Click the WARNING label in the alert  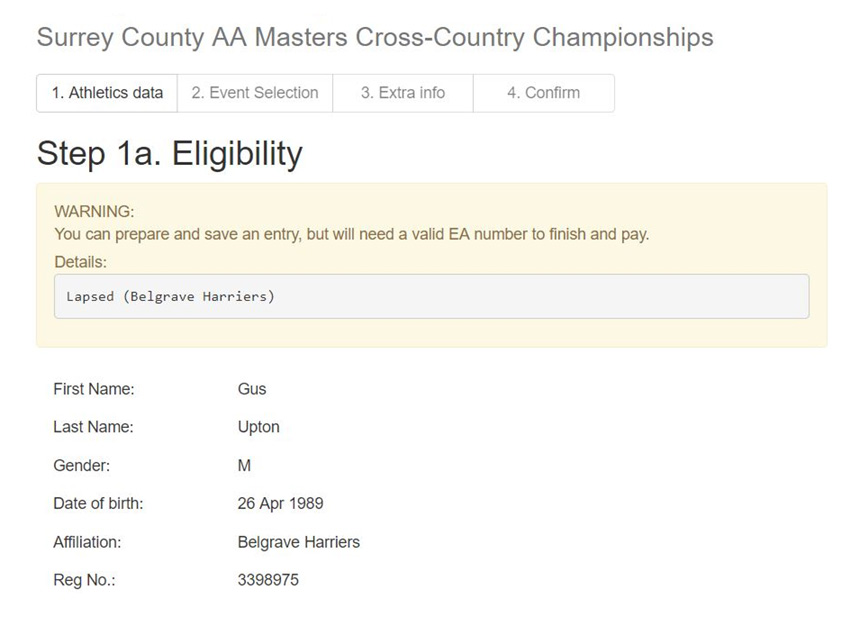94,211
